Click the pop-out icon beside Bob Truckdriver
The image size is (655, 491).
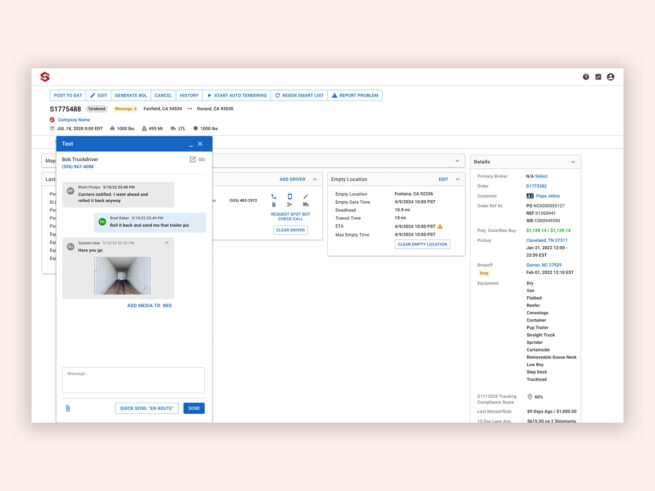tap(193, 159)
